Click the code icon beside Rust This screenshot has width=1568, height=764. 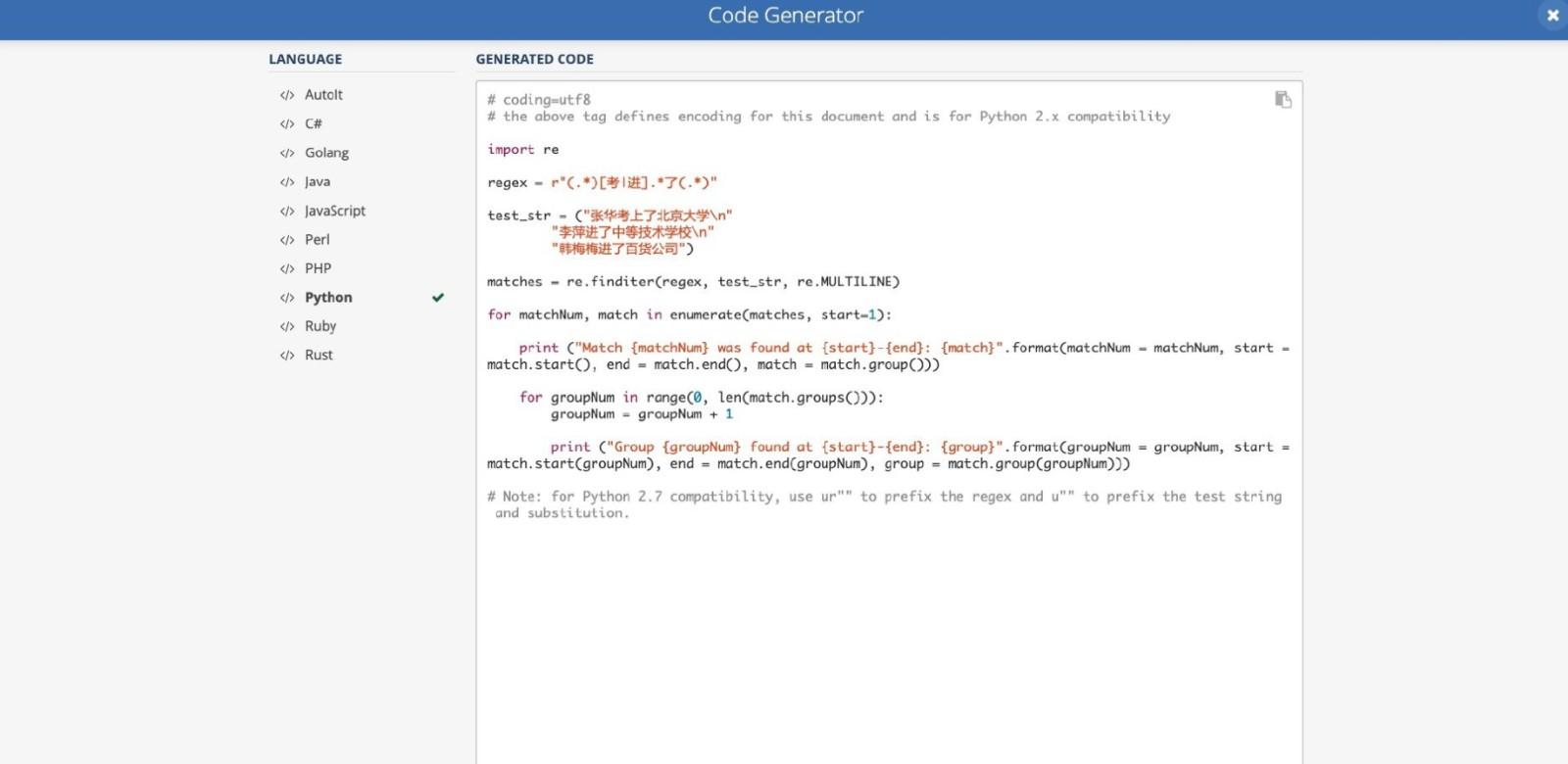[x=287, y=356]
